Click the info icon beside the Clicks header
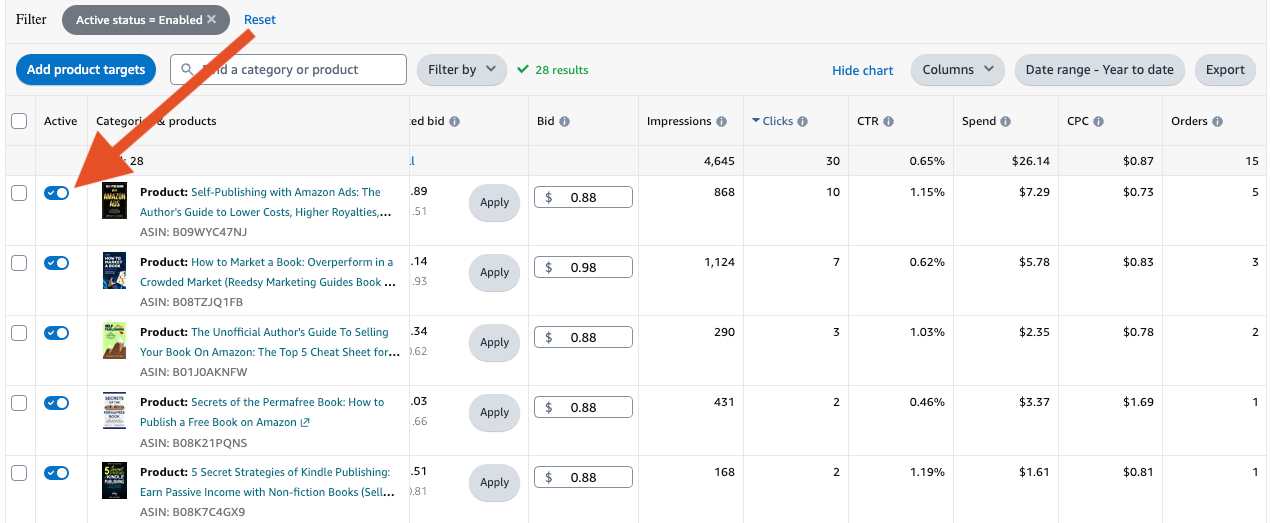Screen dimensions: 1270x523 coord(803,122)
